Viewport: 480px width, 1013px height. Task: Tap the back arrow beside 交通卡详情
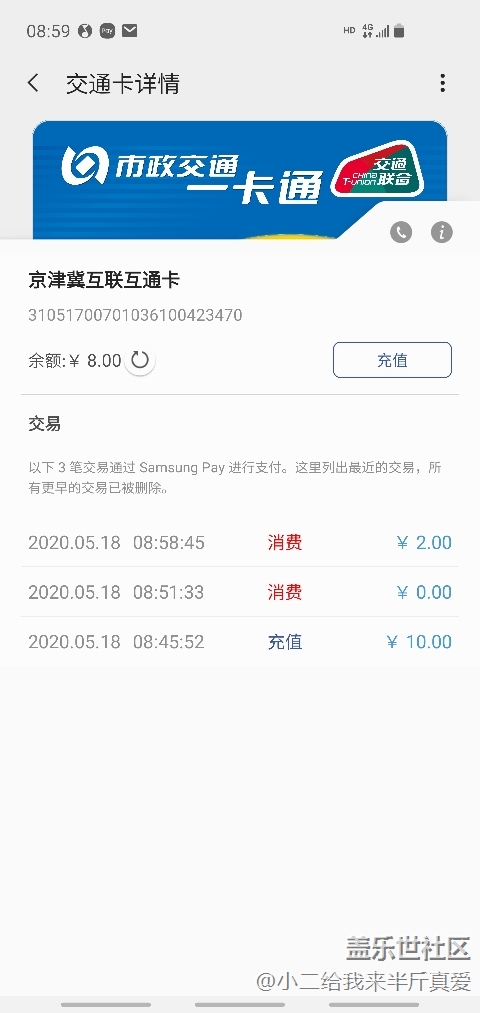point(34,83)
